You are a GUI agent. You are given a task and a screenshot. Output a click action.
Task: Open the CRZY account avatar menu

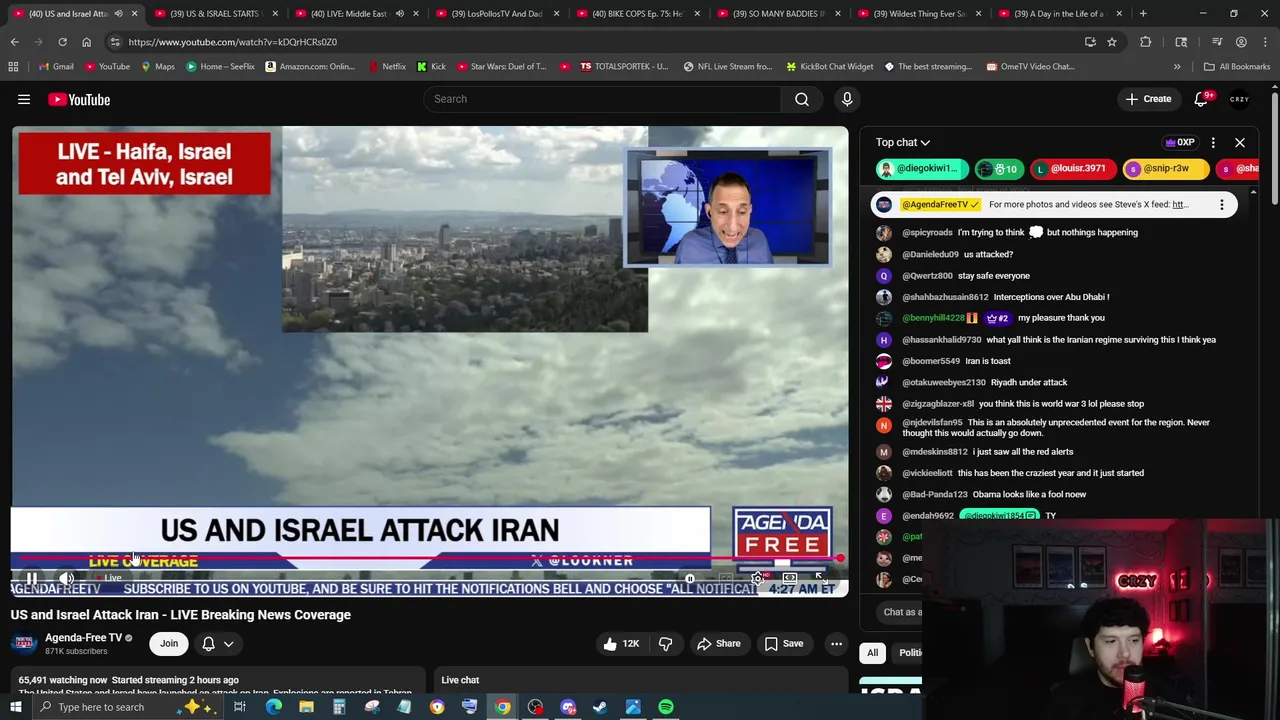click(x=1240, y=99)
